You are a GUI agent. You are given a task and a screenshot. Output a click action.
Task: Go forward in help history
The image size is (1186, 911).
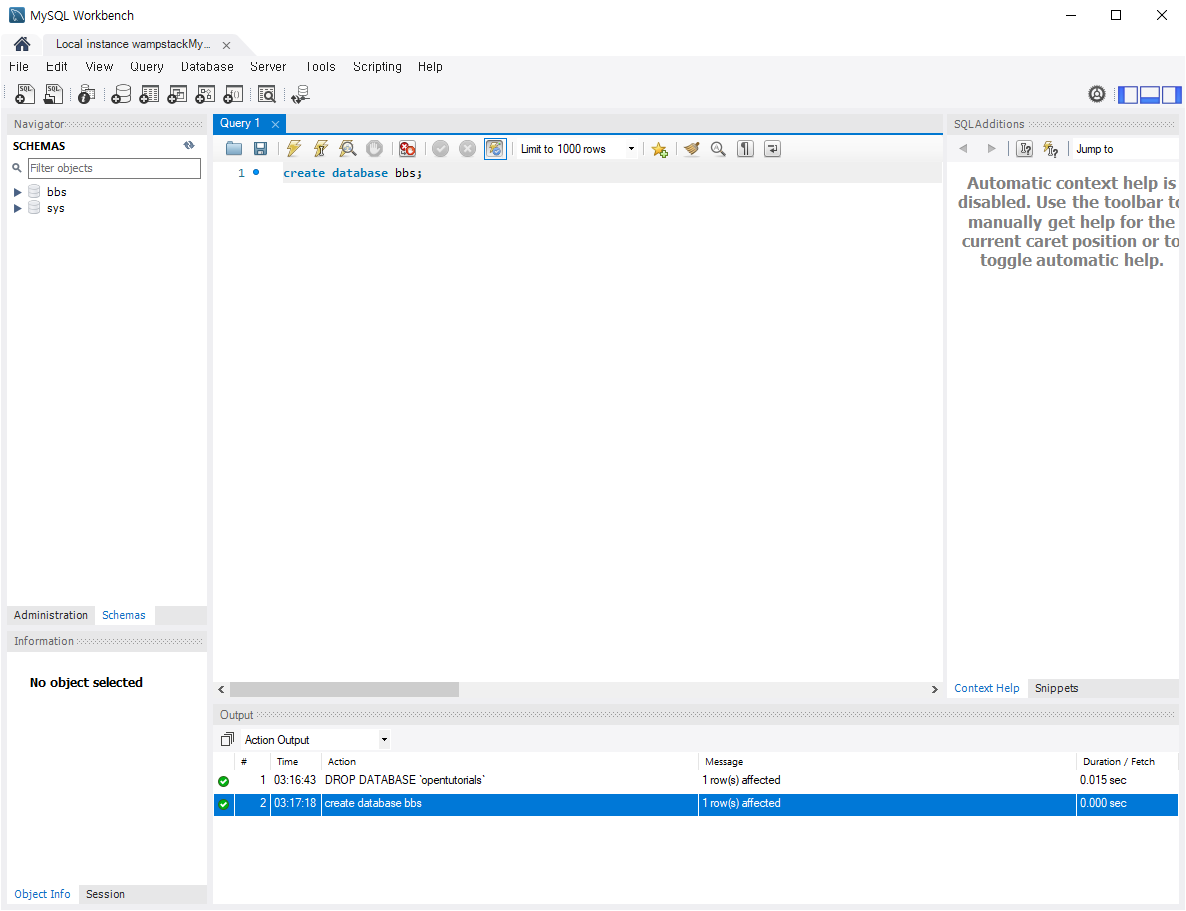click(x=991, y=149)
